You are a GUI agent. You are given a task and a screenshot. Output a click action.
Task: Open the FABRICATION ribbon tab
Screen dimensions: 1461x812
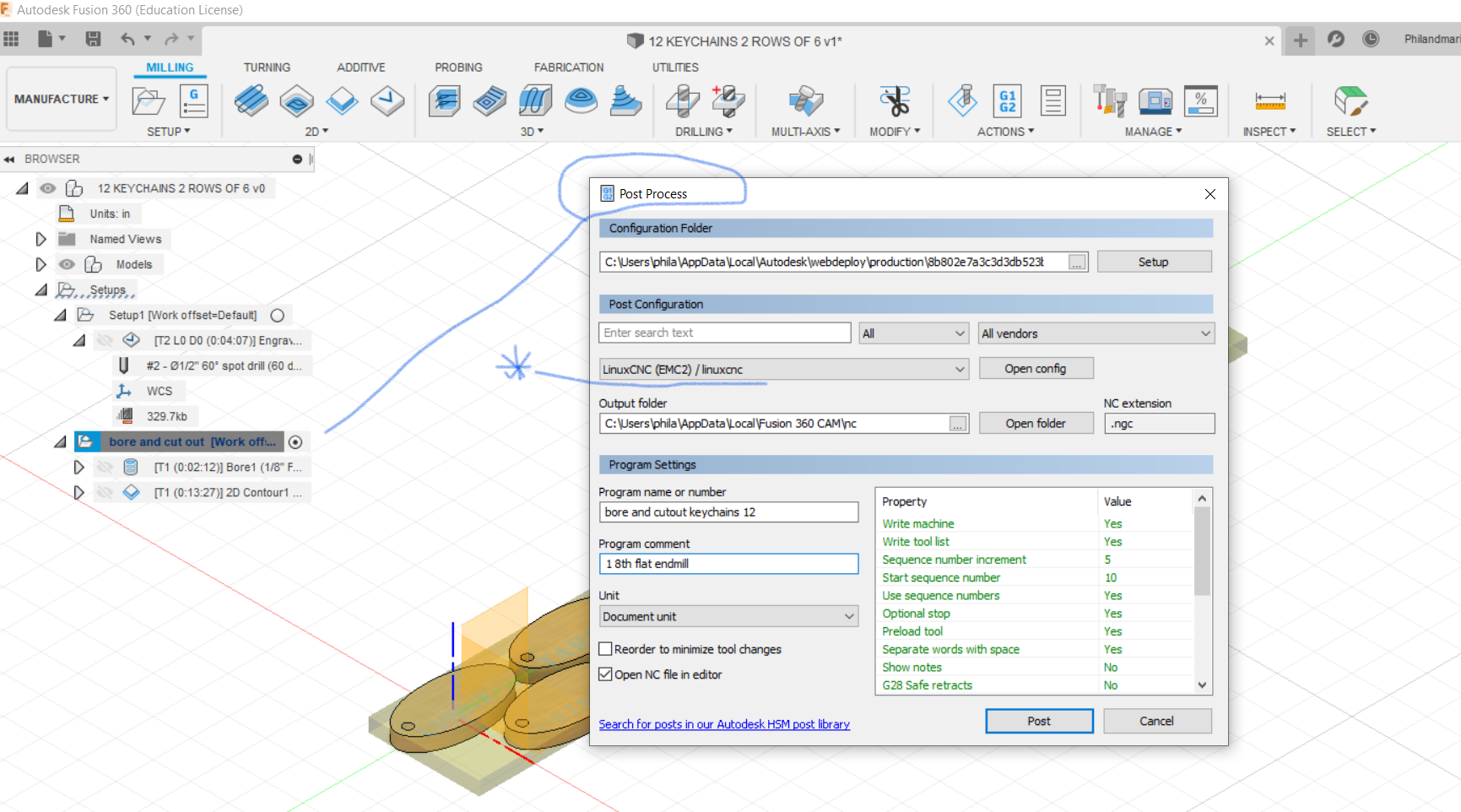(569, 67)
